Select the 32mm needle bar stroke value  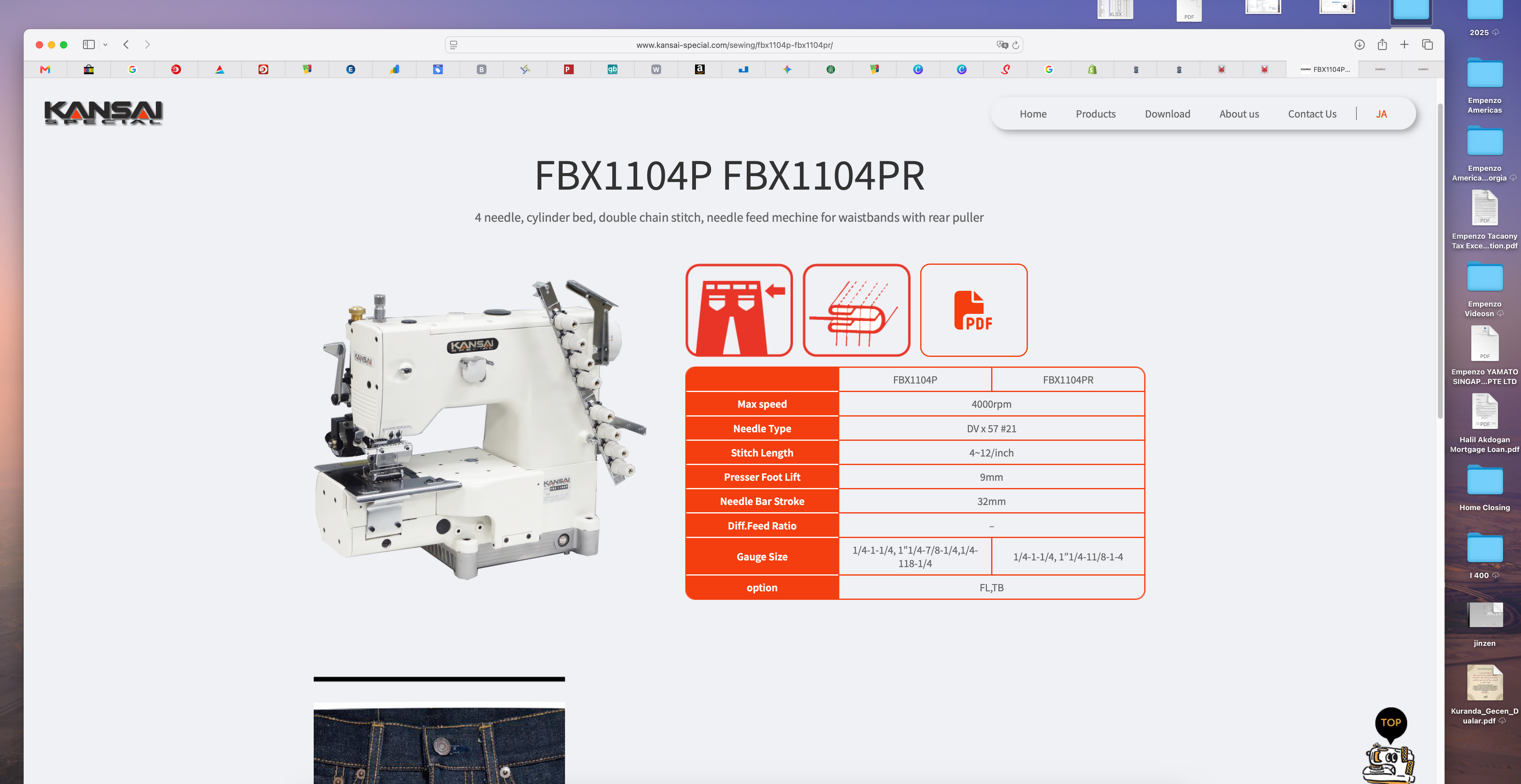991,501
